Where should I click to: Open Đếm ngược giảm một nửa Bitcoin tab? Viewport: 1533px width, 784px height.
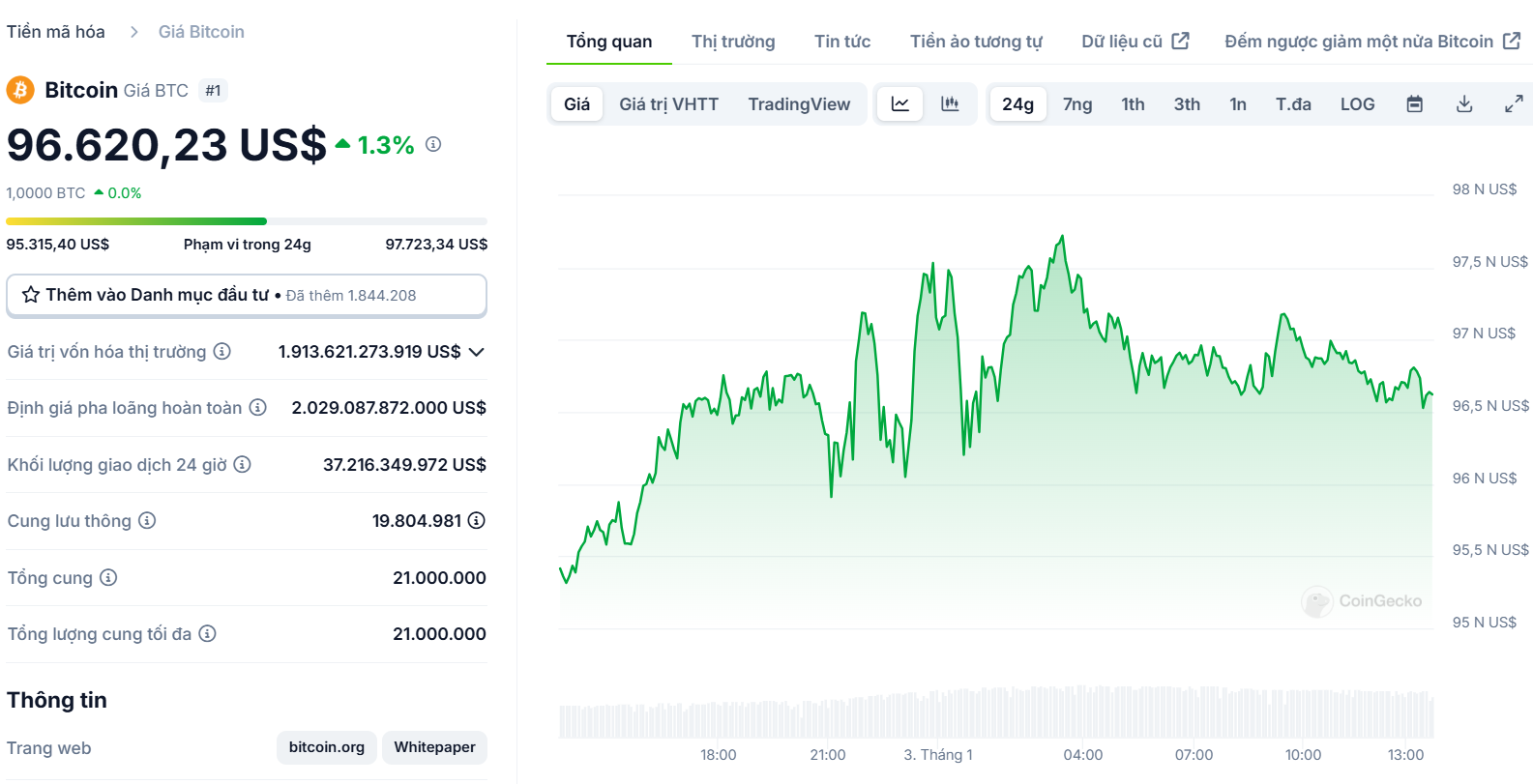click(1372, 42)
